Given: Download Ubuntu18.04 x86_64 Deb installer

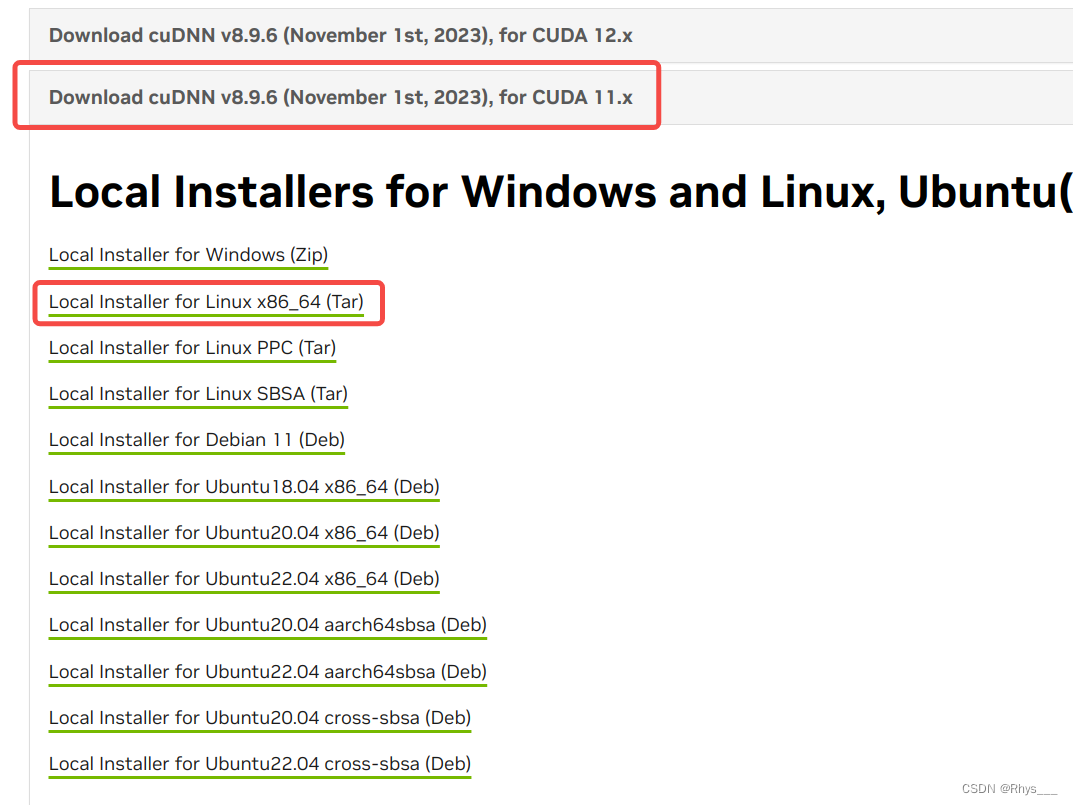Looking at the screenshot, I should [244, 486].
